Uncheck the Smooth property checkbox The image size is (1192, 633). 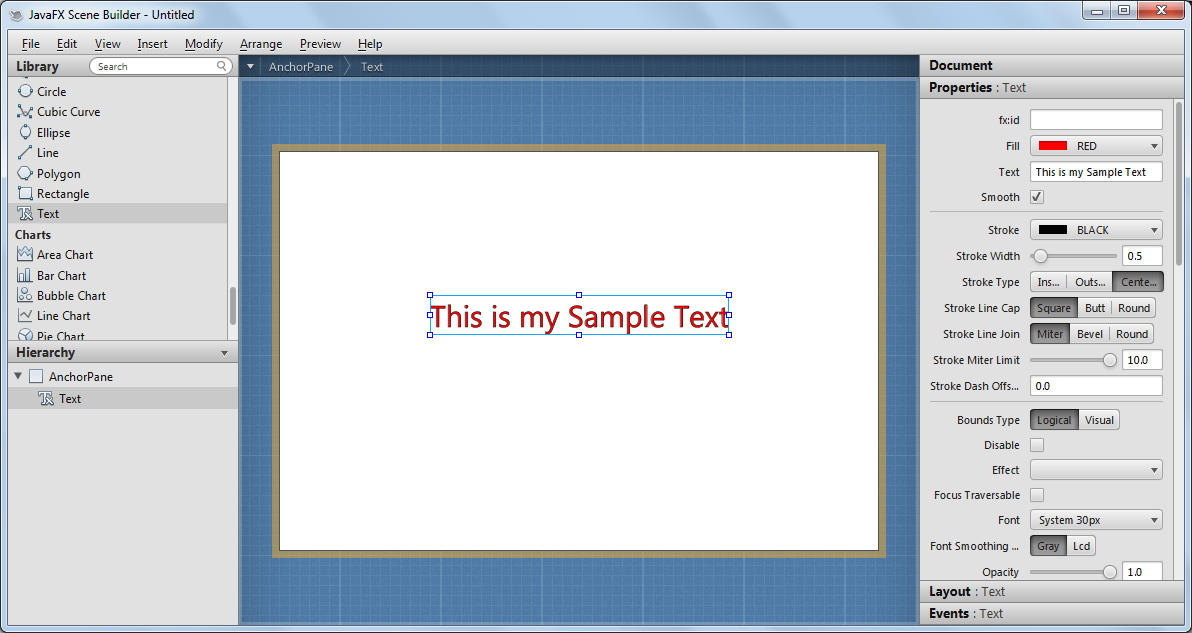(1037, 196)
